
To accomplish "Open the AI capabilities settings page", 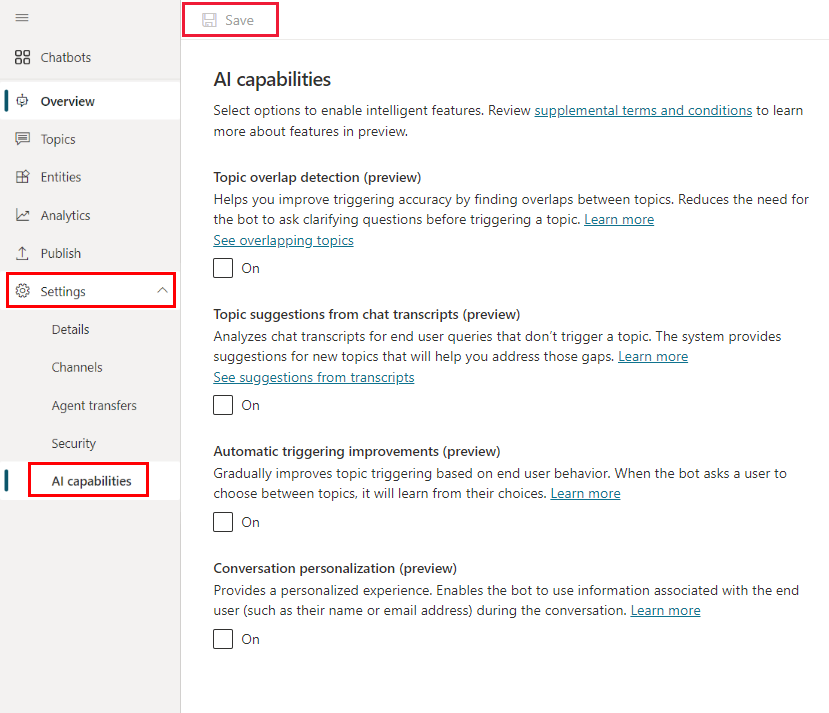I will (x=91, y=481).
